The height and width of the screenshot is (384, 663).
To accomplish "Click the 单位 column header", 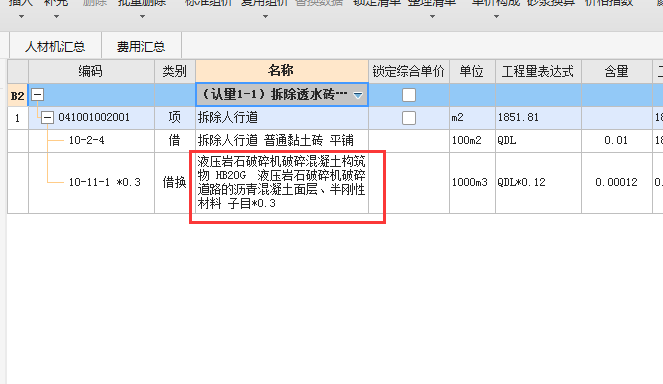I will 472,71.
